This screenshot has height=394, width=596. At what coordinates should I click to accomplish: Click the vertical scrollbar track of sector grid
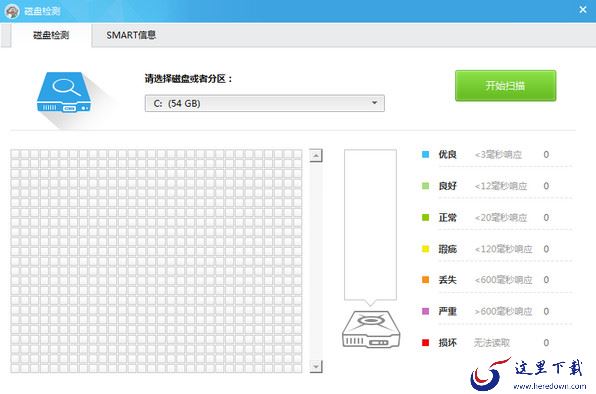pos(316,261)
